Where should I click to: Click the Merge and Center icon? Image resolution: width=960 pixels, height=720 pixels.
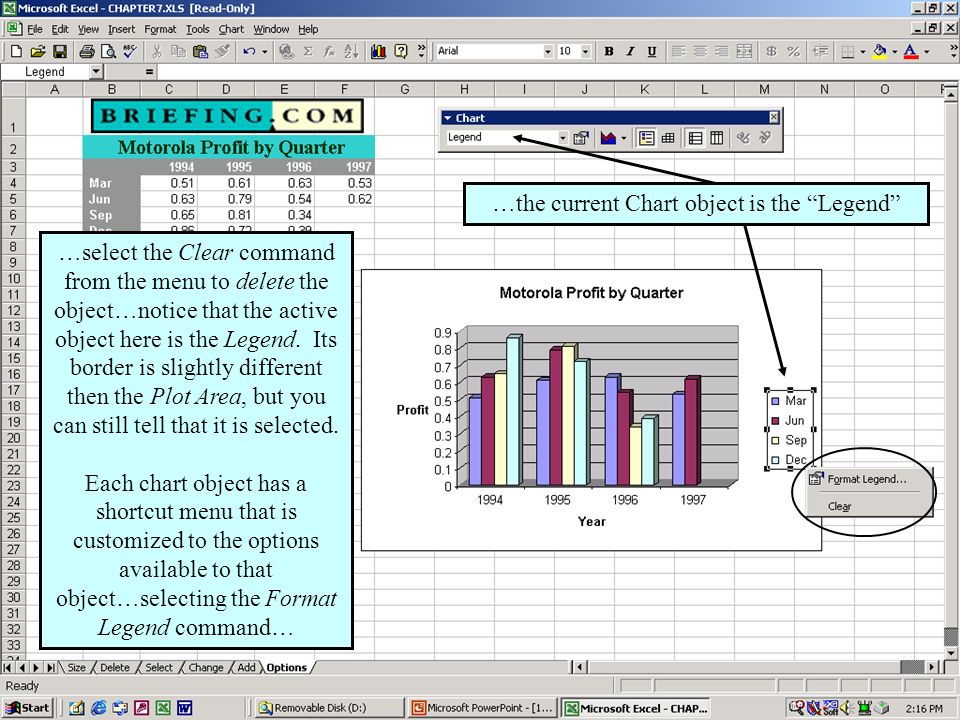(744, 51)
